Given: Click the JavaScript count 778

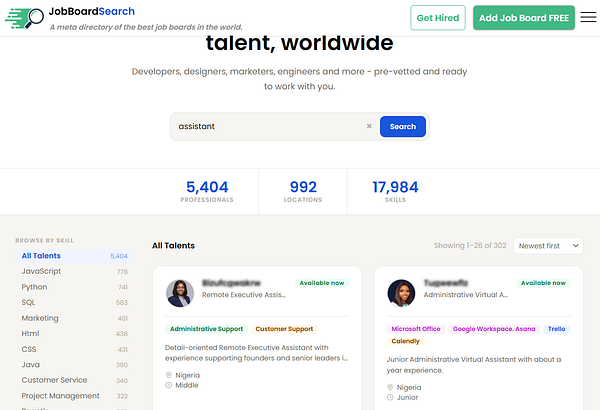Looking at the screenshot, I should click(x=122, y=272).
